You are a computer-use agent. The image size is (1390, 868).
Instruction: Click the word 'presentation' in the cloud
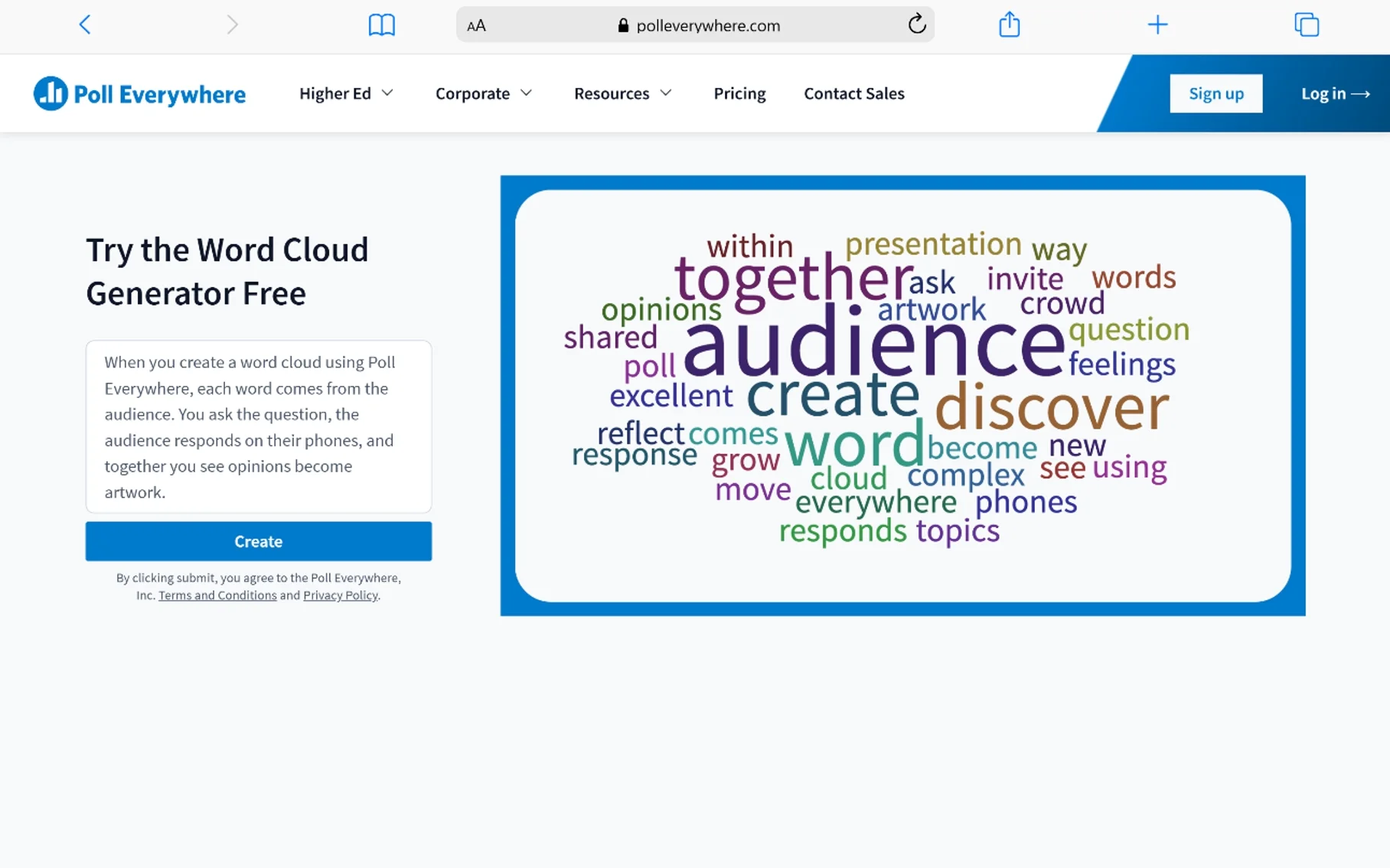click(x=933, y=245)
